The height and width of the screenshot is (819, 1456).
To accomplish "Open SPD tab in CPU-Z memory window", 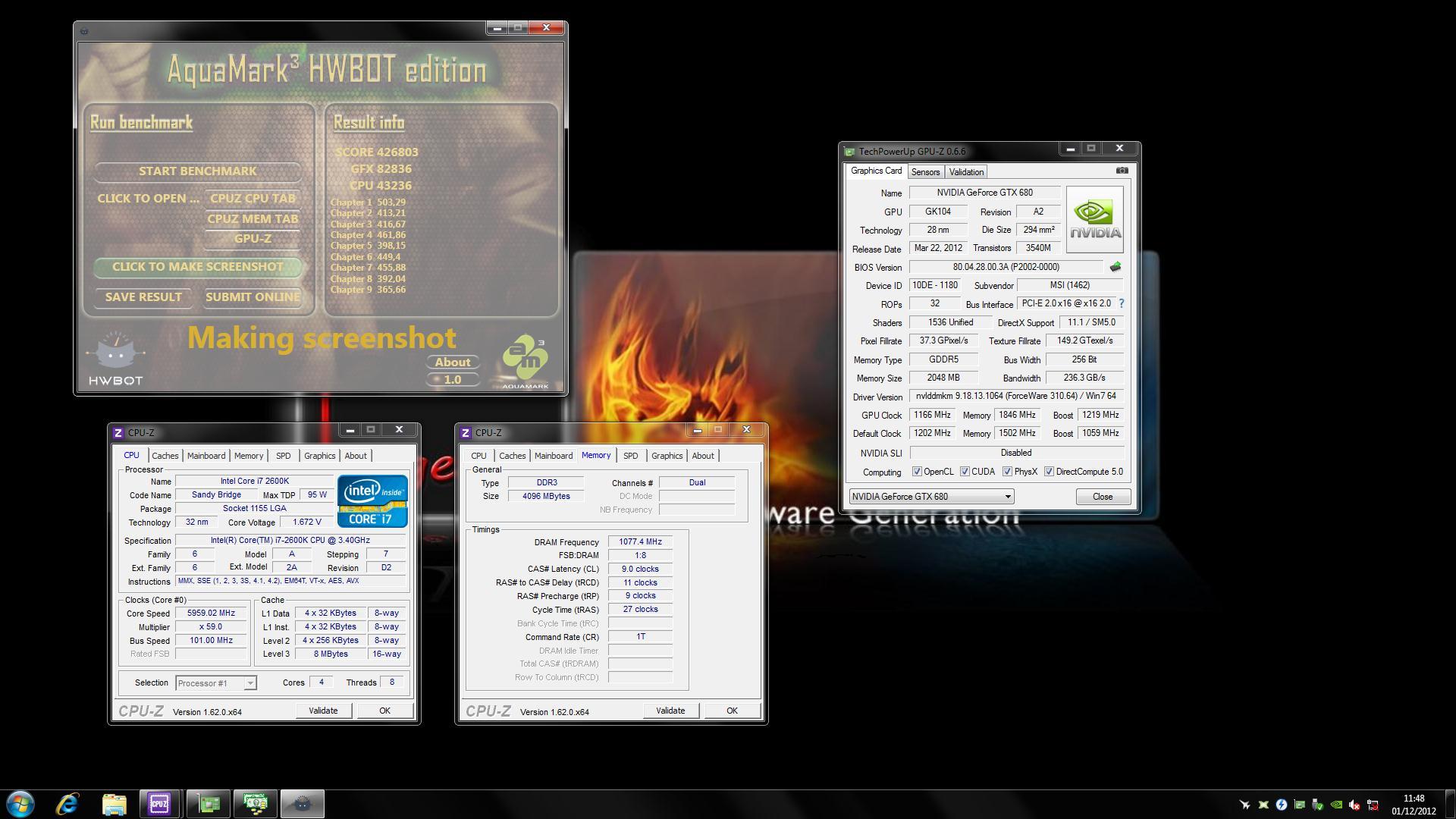I will [x=630, y=456].
